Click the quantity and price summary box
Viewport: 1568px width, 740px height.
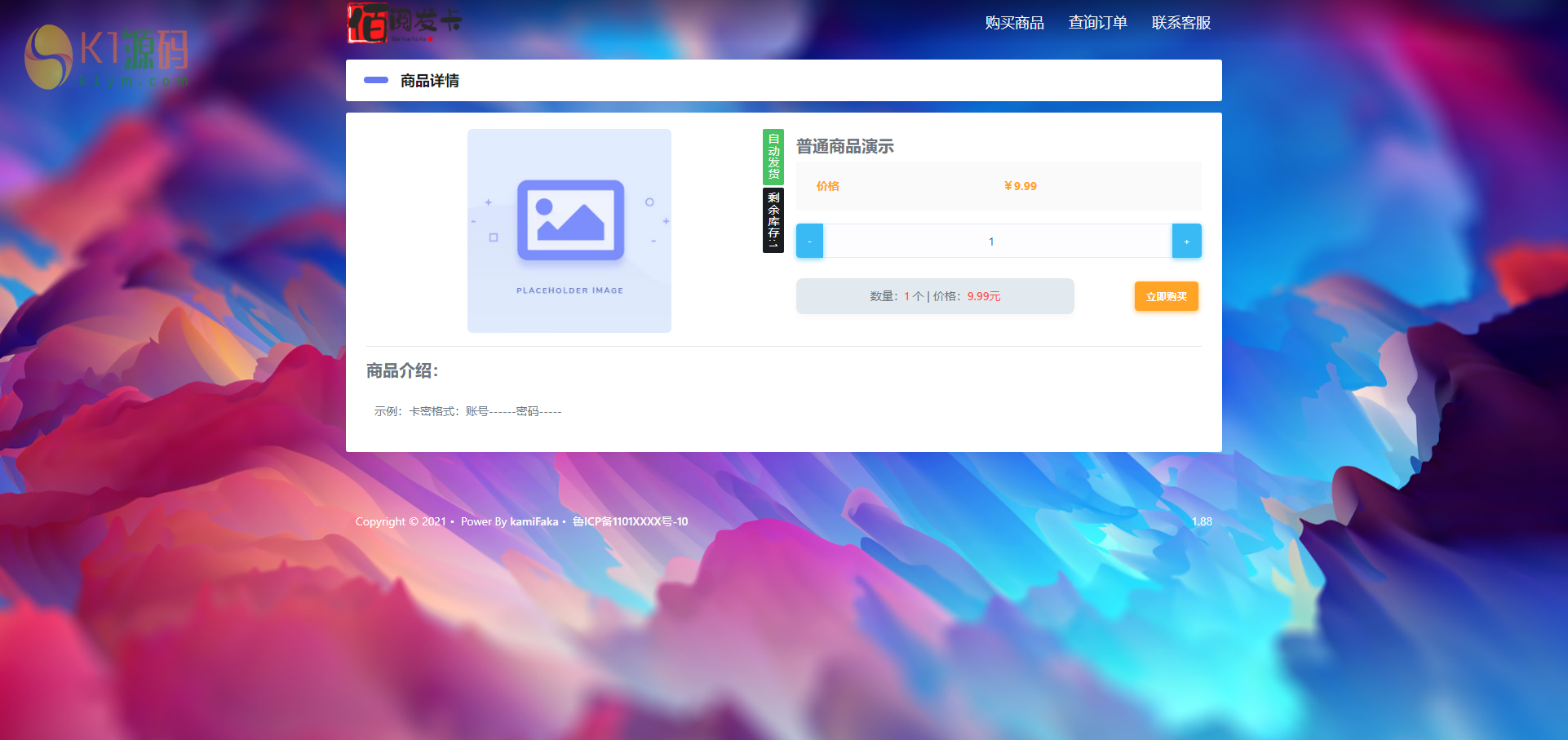tap(935, 296)
